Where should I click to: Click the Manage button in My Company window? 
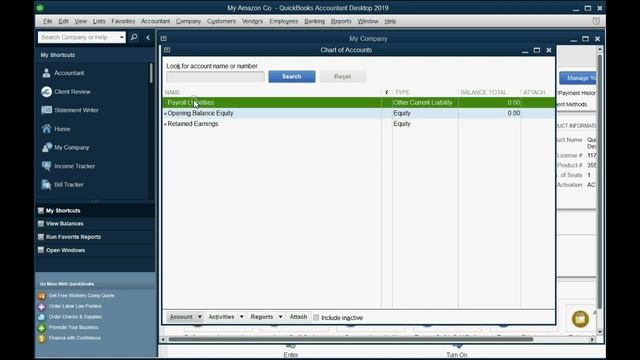click(x=577, y=78)
